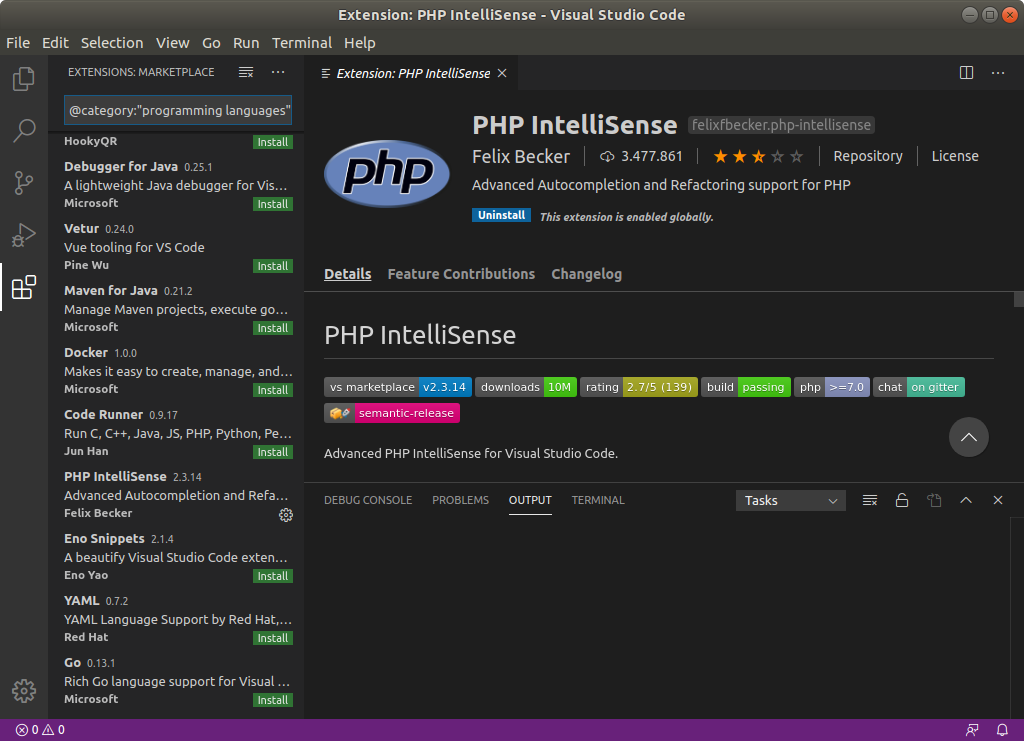The image size is (1024, 741).
Task: Click the feedback icon in status bar
Action: tap(972, 730)
